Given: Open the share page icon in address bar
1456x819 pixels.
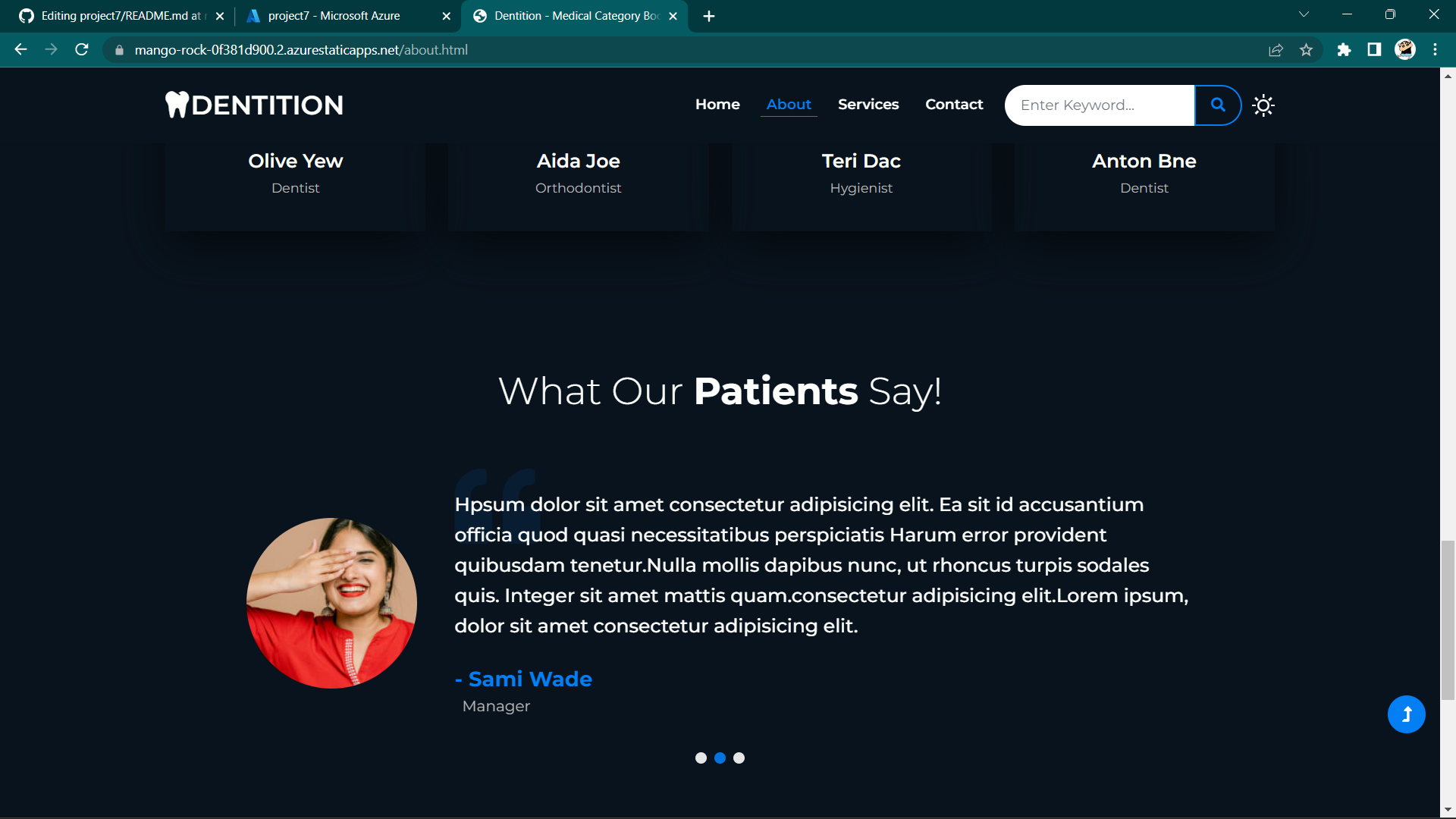Looking at the screenshot, I should pos(1276,50).
